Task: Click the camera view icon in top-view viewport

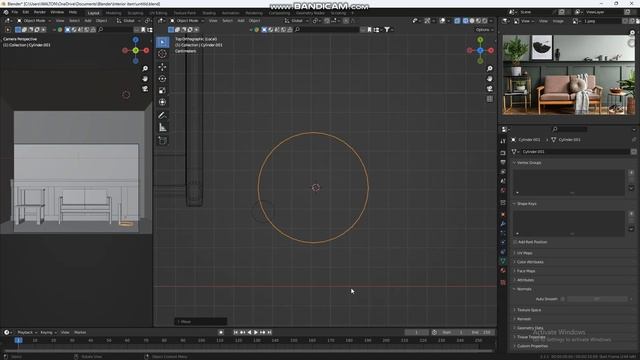Action: tap(490, 89)
